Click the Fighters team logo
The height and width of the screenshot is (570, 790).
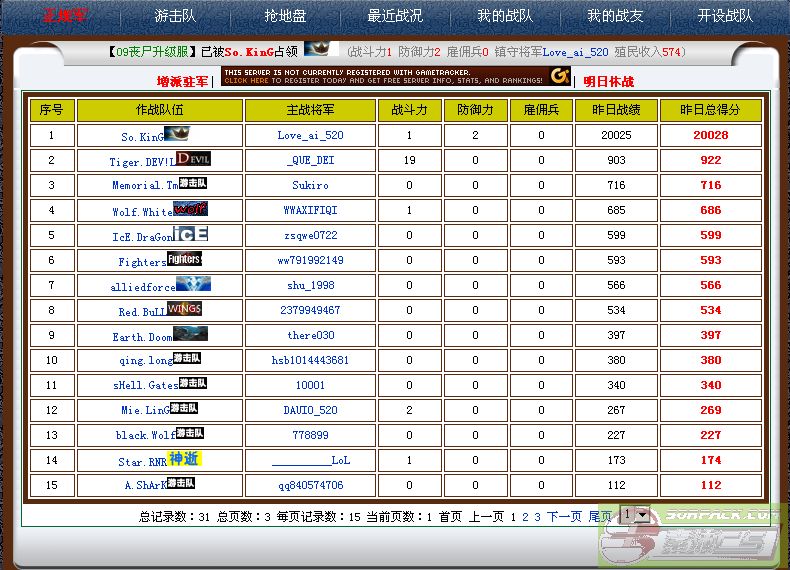pyautogui.click(x=185, y=259)
